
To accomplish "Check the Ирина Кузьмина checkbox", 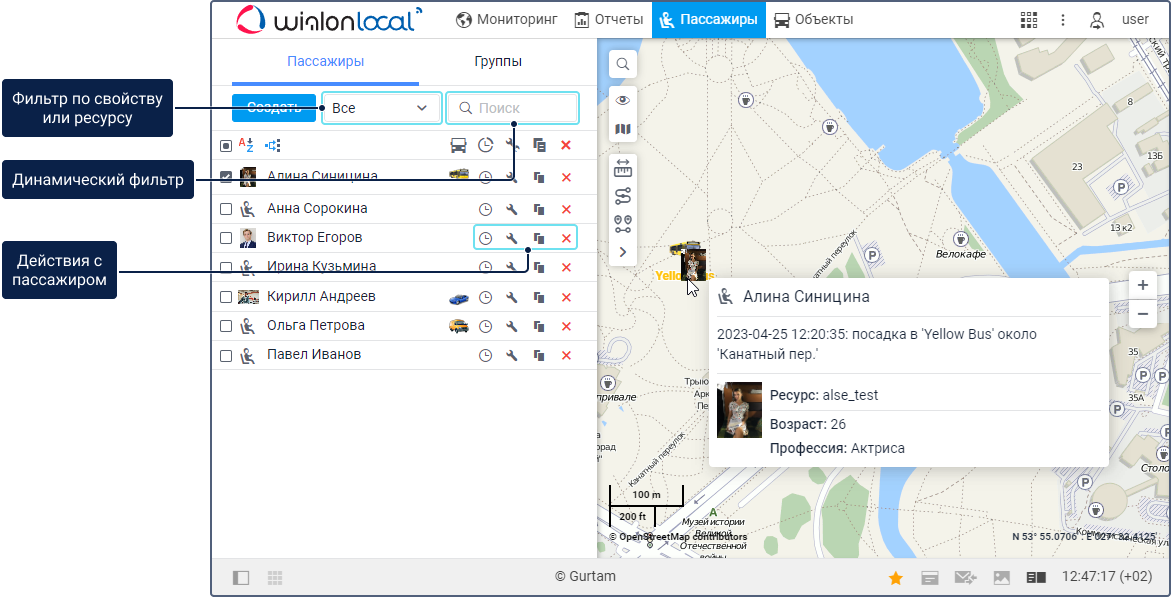I will [226, 267].
